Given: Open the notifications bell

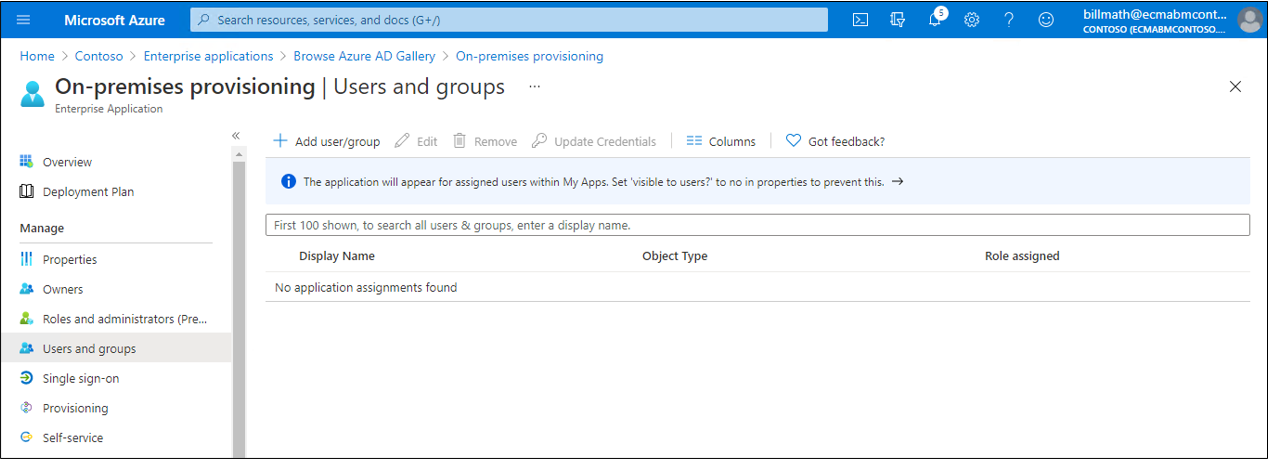Looking at the screenshot, I should pyautogui.click(x=935, y=20).
